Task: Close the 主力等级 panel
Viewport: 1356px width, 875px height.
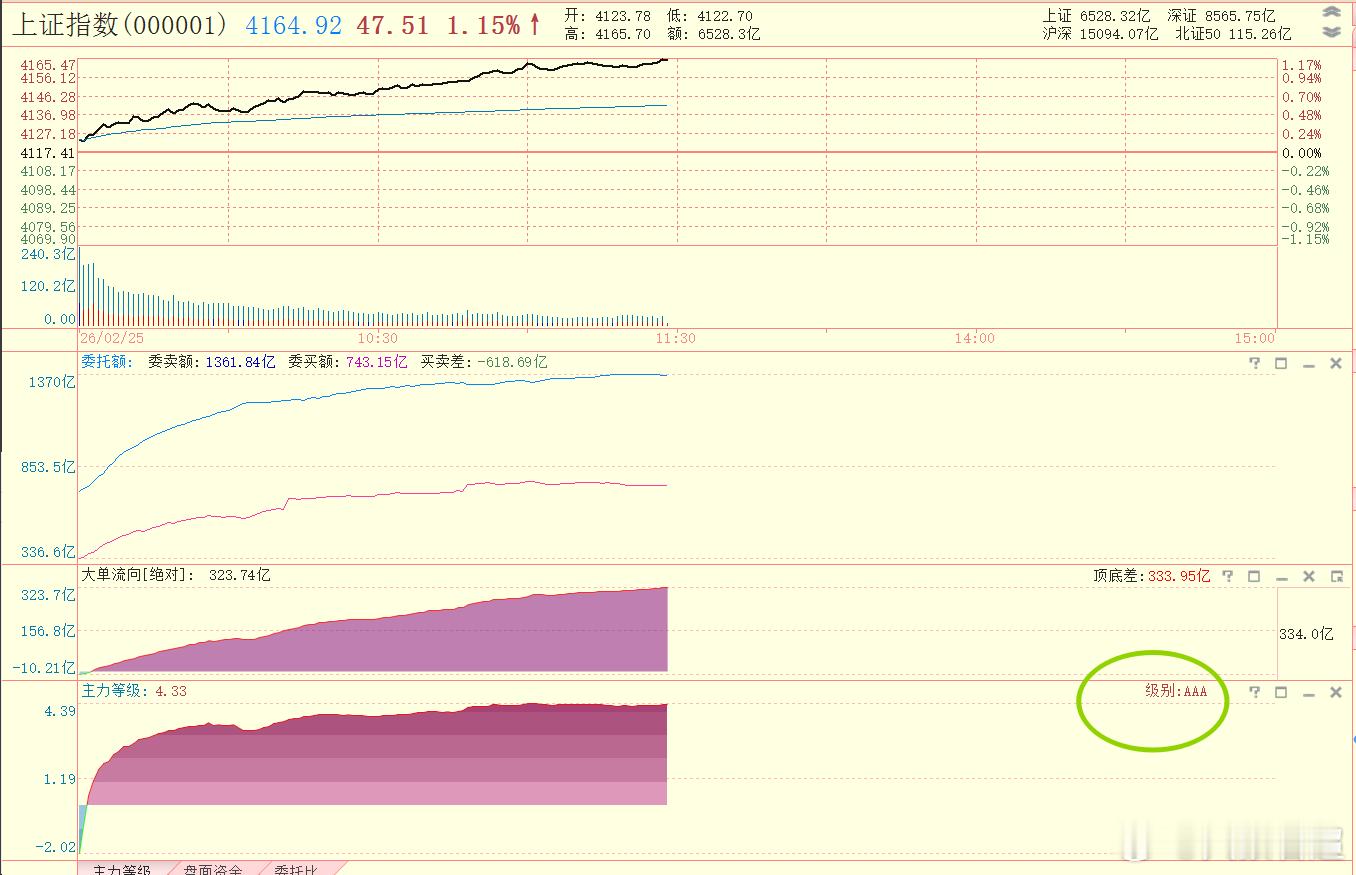Action: pyautogui.click(x=1335, y=692)
